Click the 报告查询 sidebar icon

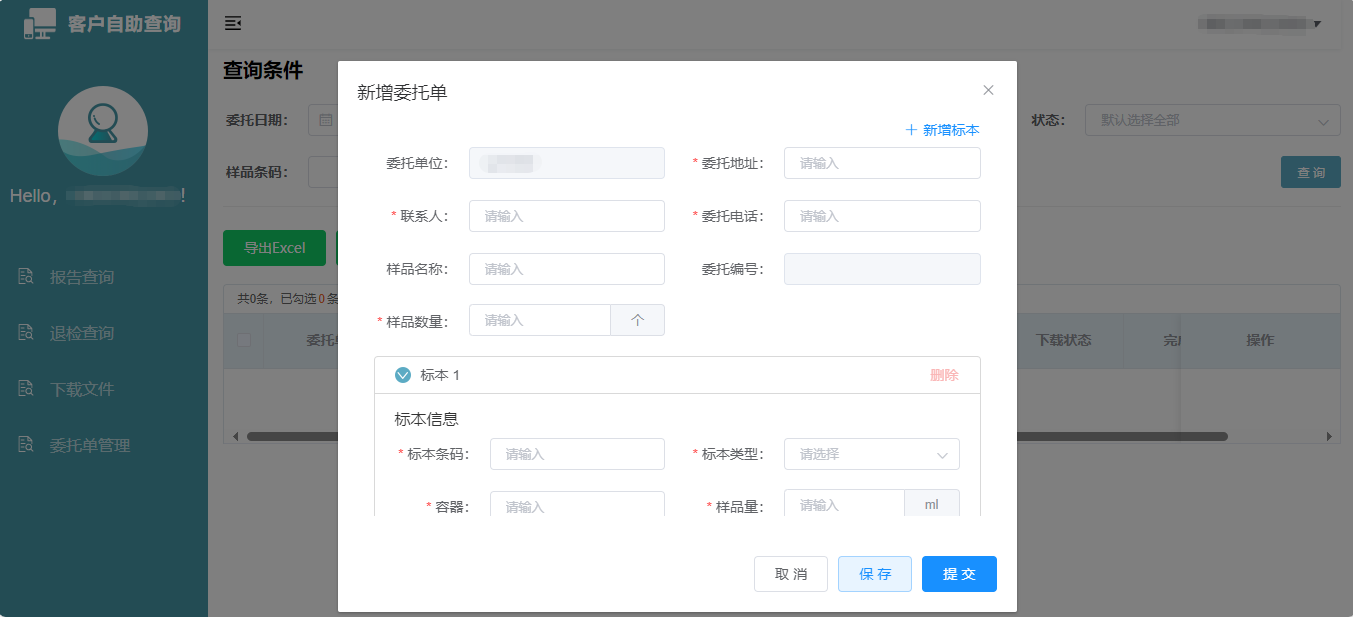click(26, 277)
